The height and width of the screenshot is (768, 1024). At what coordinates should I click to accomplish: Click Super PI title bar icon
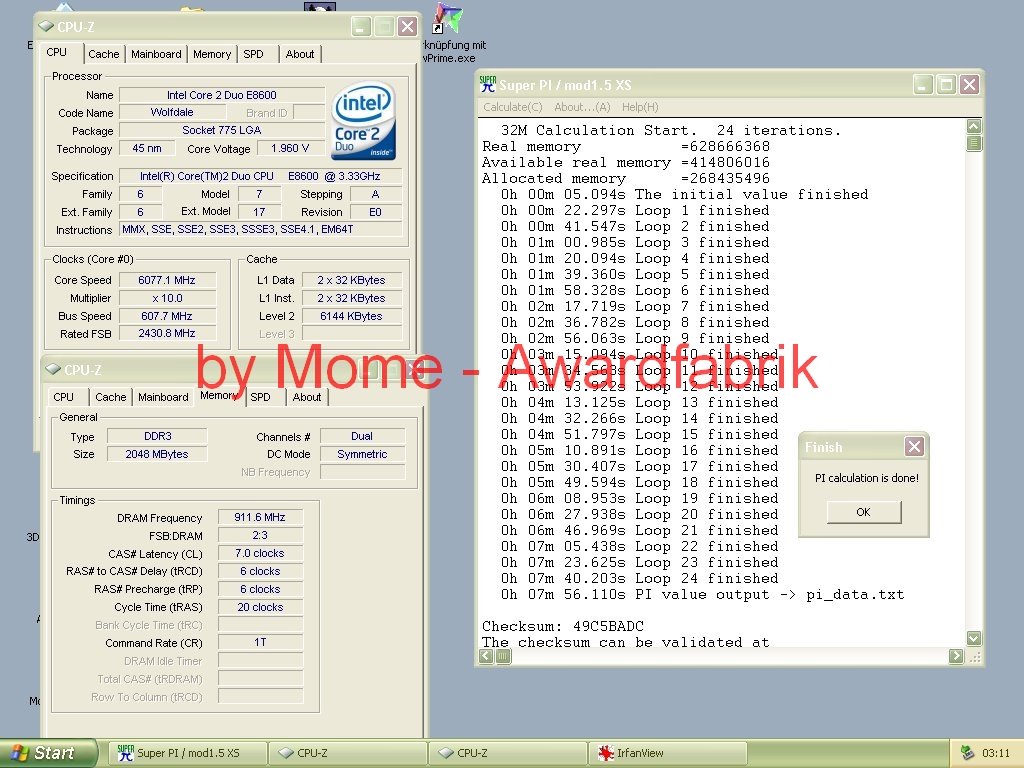coord(488,84)
